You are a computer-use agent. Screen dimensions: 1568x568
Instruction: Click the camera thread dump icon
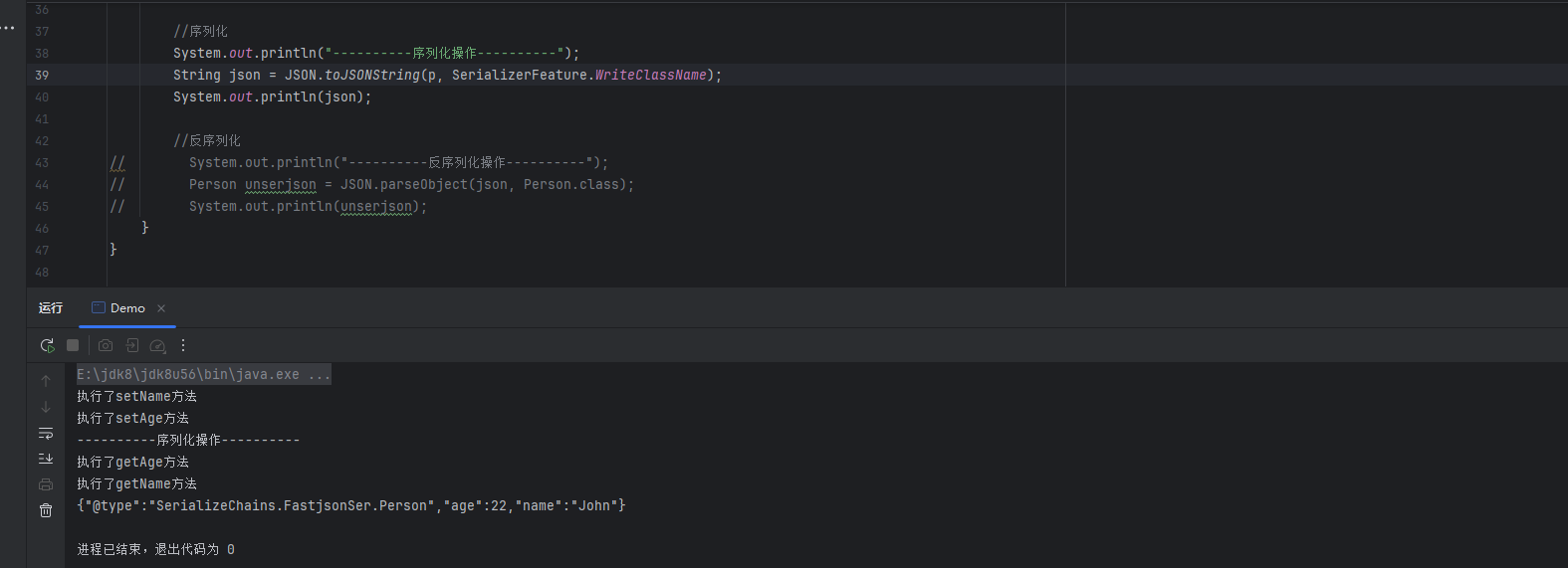(106, 345)
